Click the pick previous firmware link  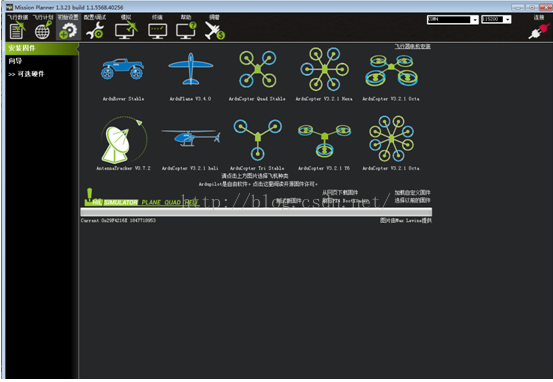click(412, 200)
